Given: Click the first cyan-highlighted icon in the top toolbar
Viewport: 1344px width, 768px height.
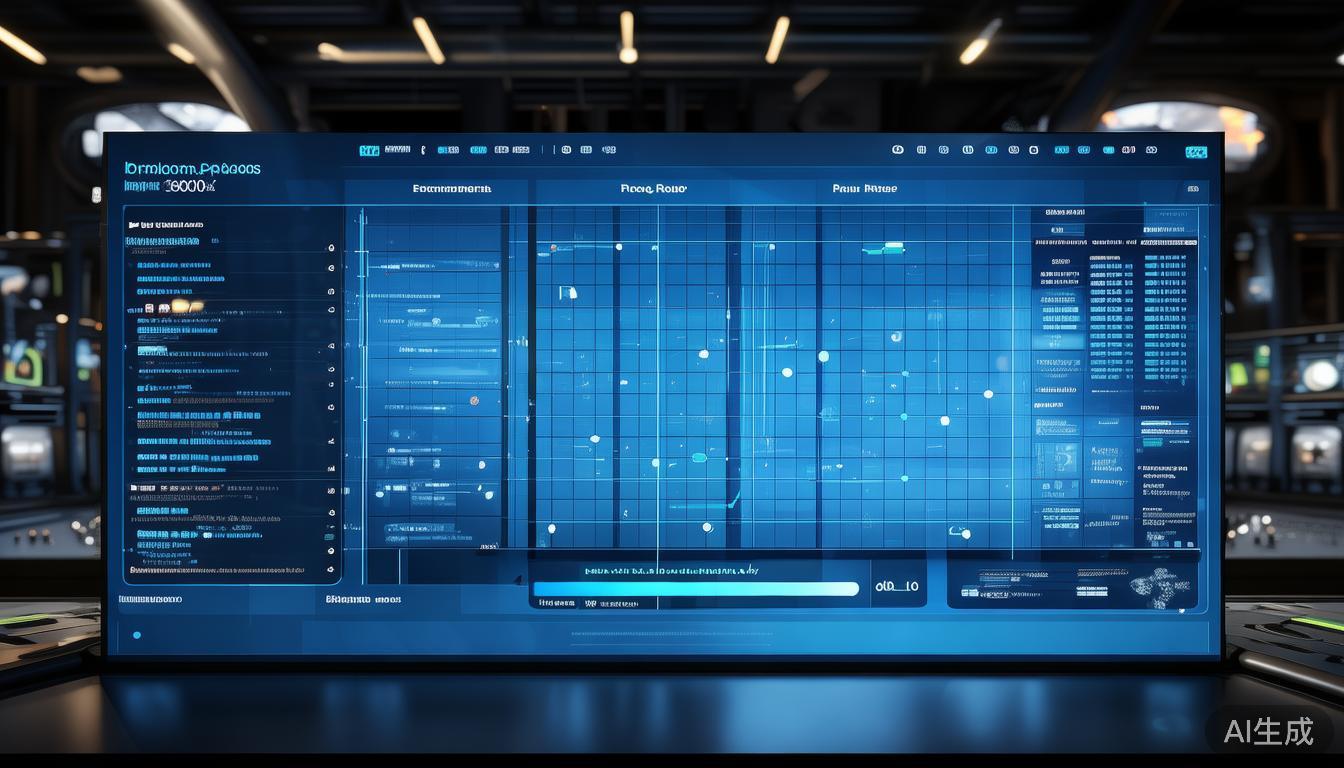Looking at the screenshot, I should click(x=369, y=150).
